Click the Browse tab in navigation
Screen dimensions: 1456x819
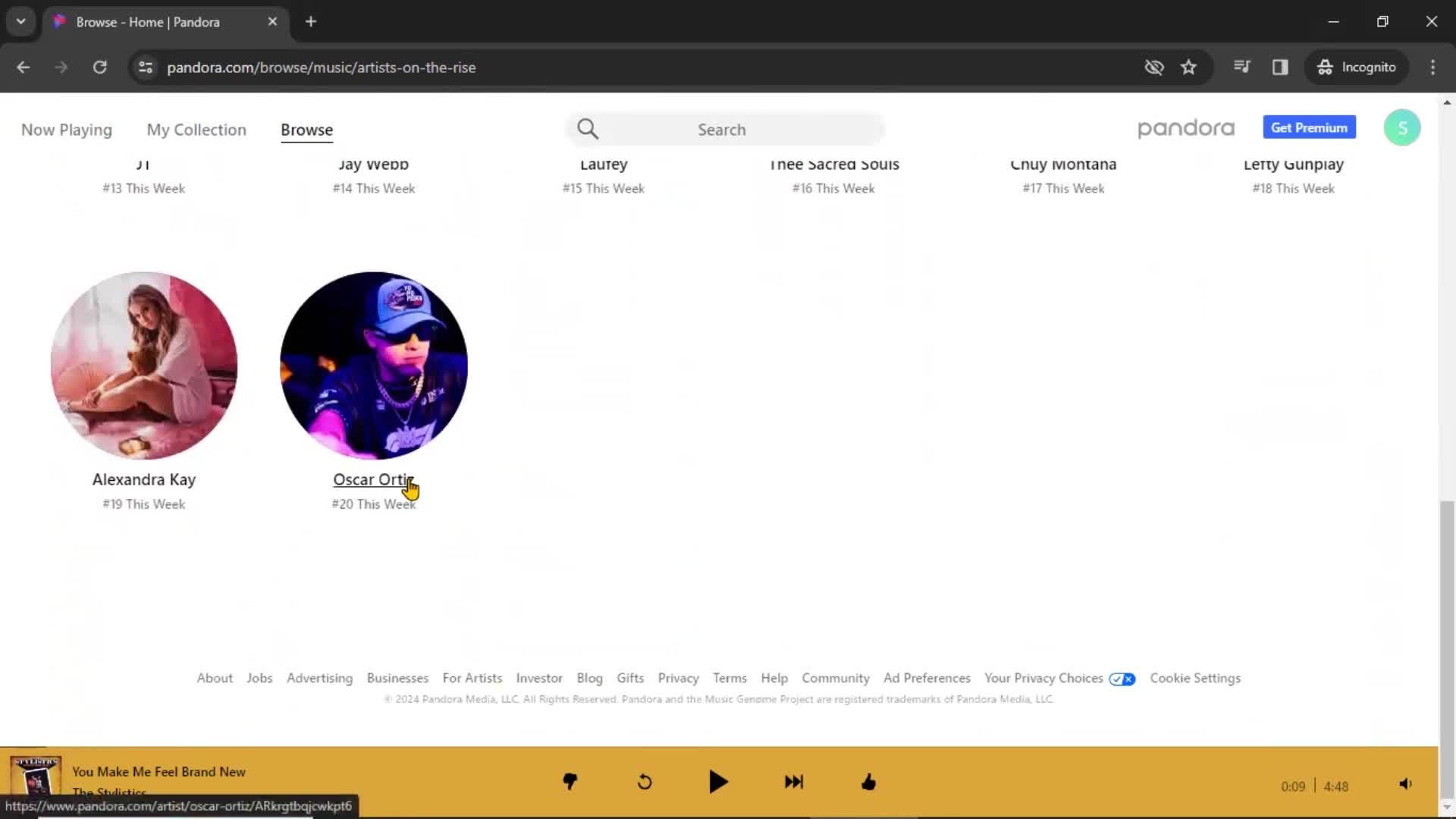307,129
